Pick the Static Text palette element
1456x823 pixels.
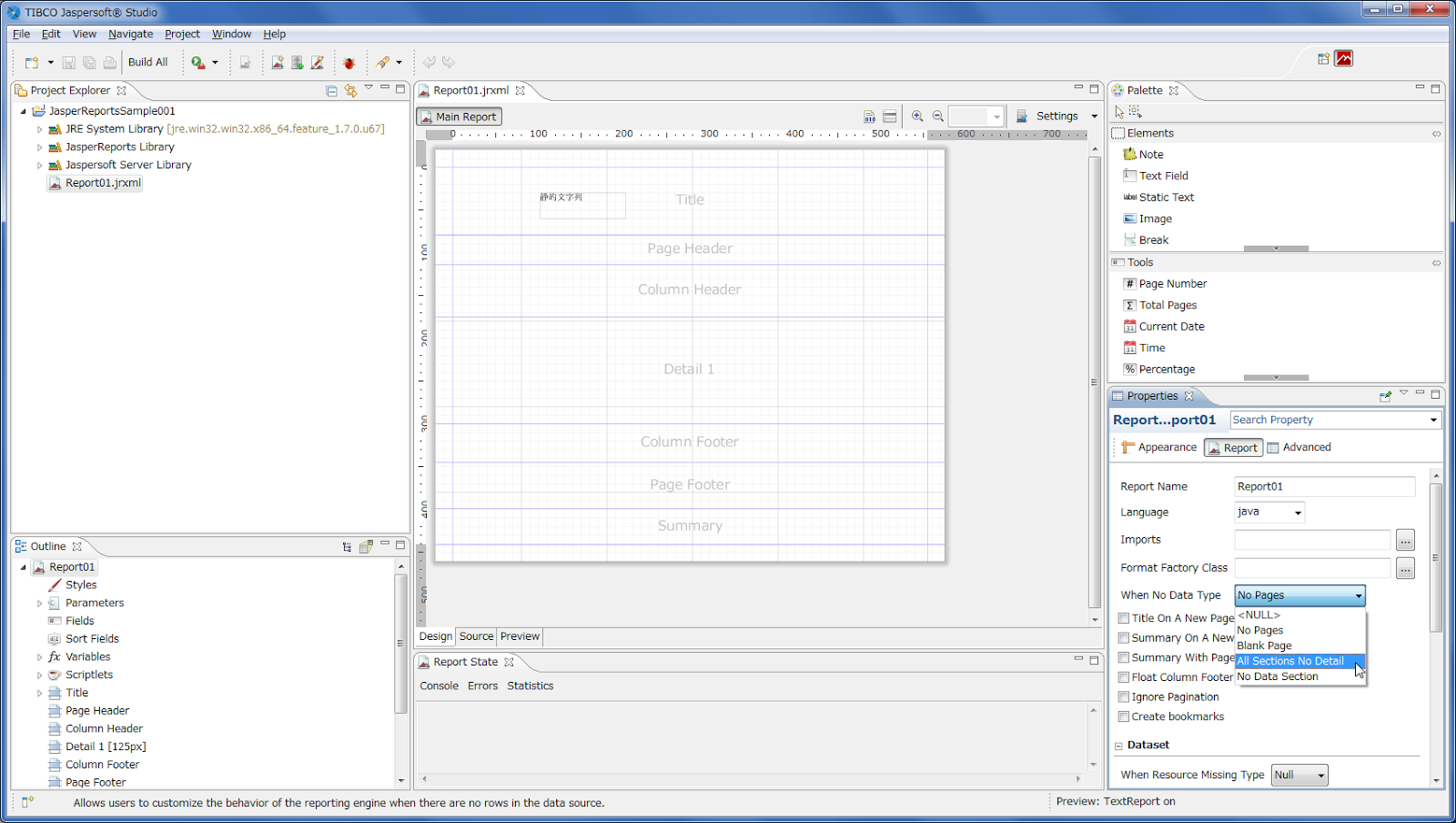pyautogui.click(x=1158, y=198)
